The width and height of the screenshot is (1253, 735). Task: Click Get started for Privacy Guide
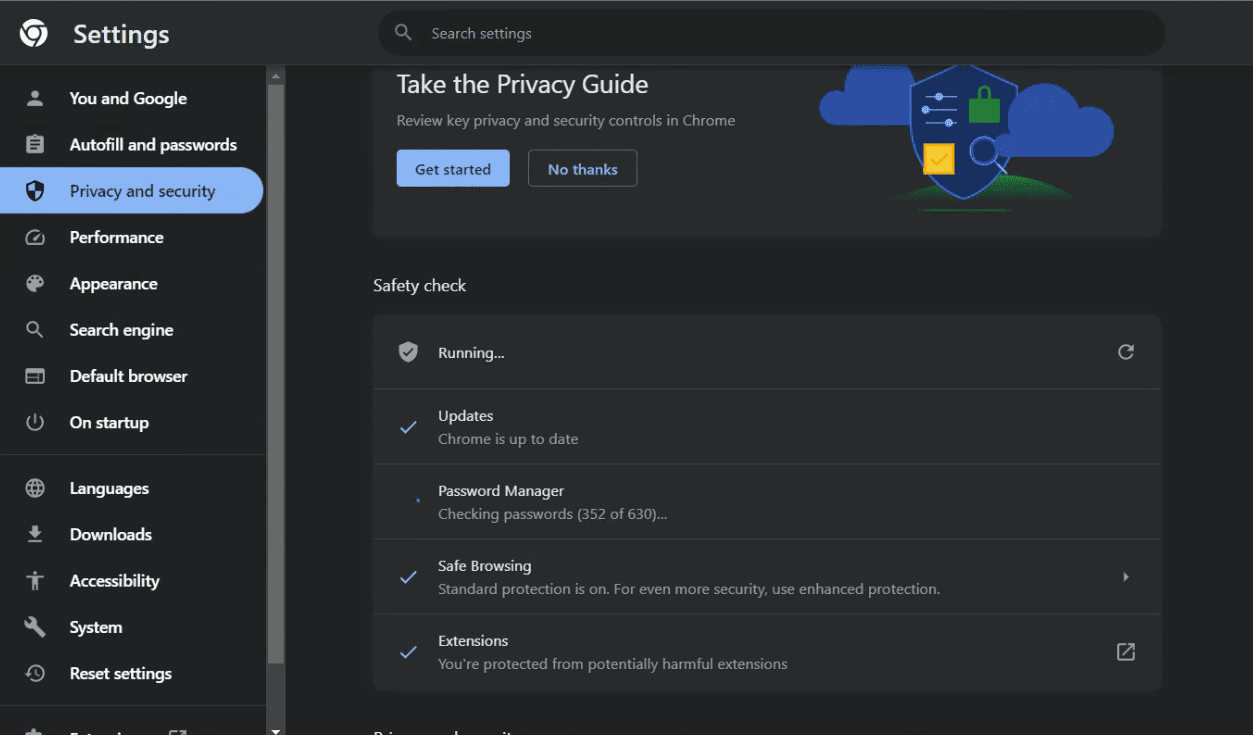pyautogui.click(x=453, y=169)
